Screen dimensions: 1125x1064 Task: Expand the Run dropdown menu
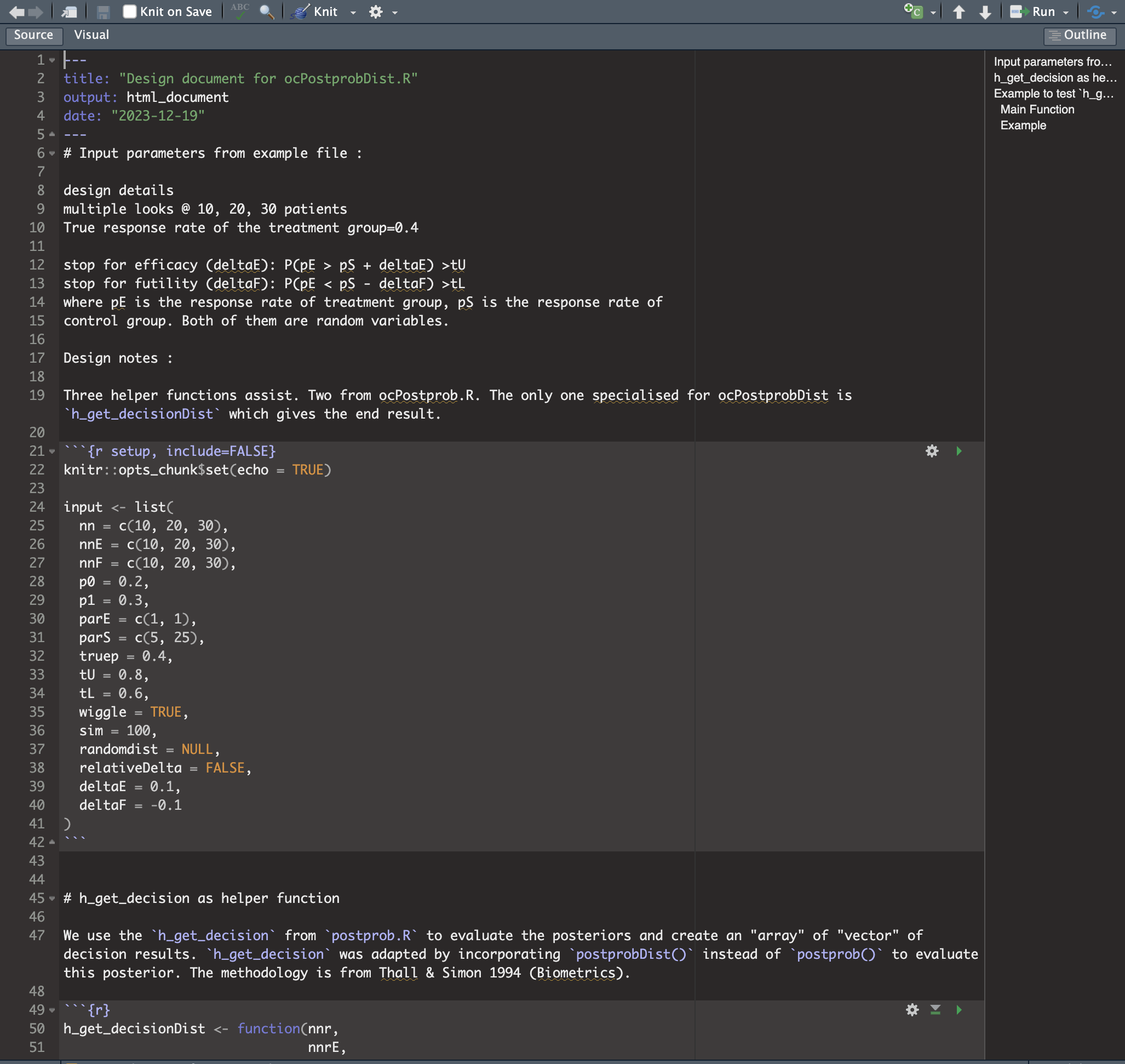1066,12
